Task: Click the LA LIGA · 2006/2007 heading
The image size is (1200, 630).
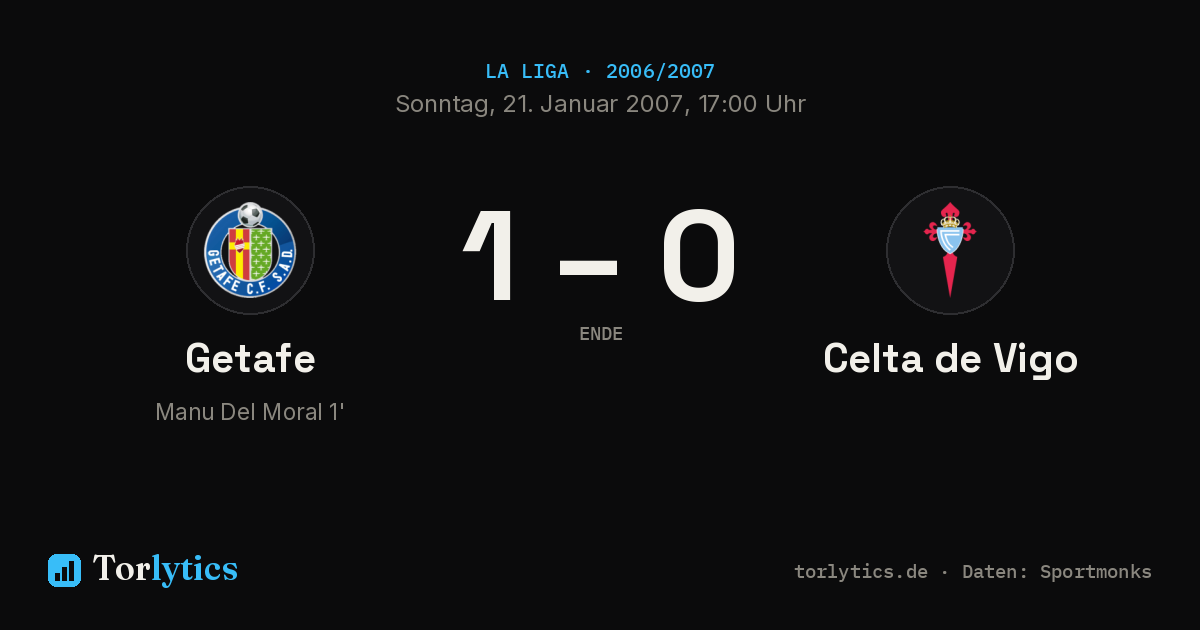Action: point(600,71)
